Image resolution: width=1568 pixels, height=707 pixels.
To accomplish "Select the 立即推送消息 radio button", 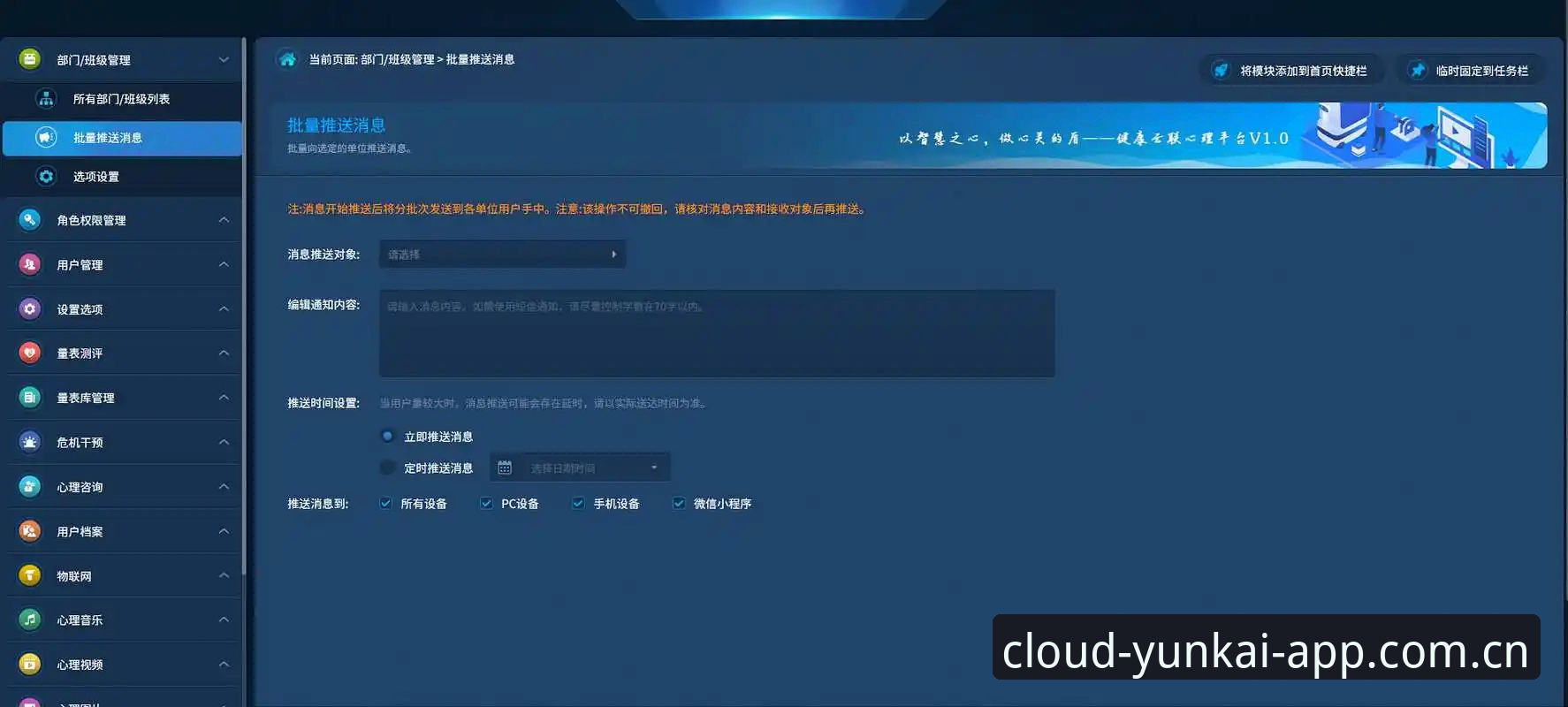I will tap(387, 436).
